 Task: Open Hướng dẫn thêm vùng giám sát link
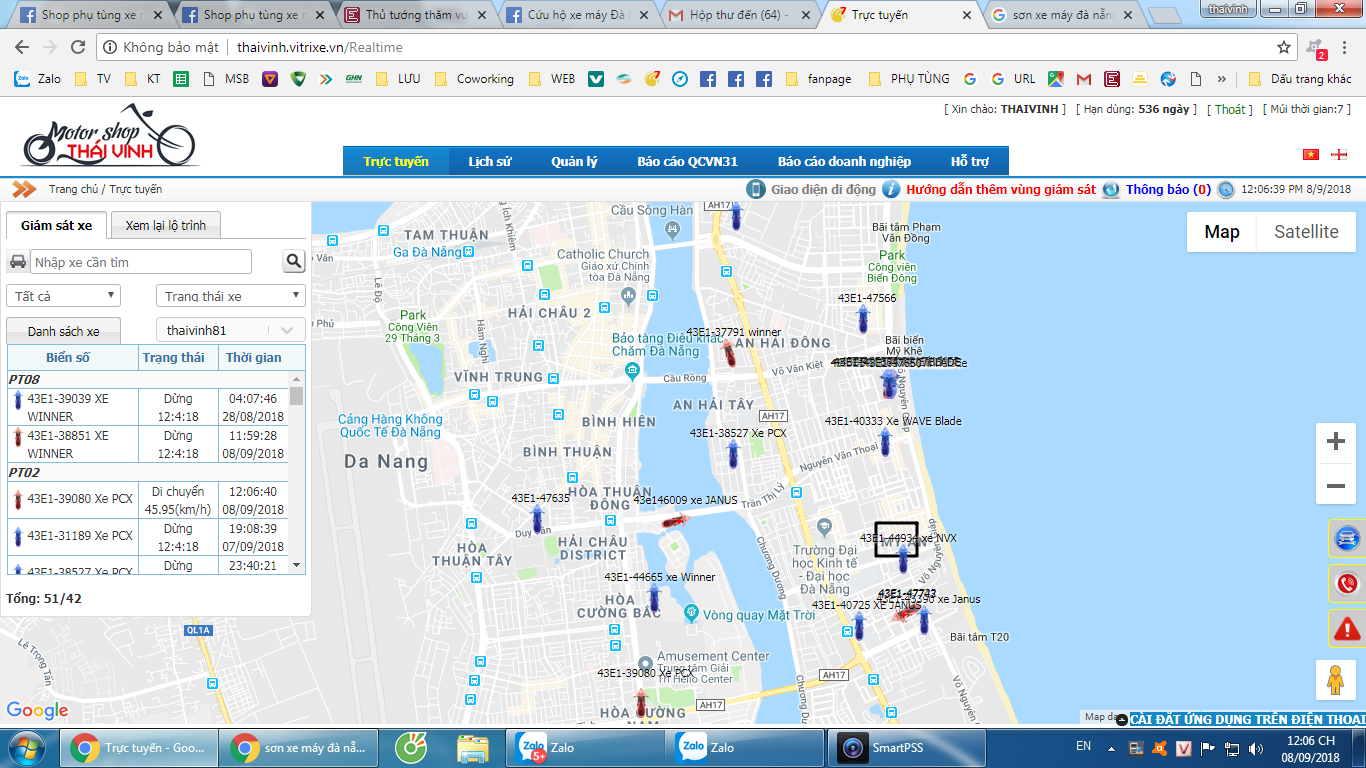coord(1001,189)
